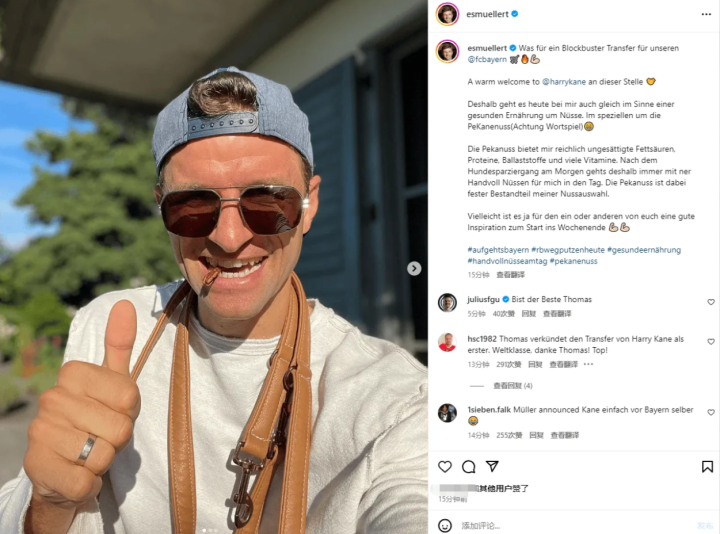Save the post with the bookmark icon
Image resolution: width=720 pixels, height=534 pixels.
coord(707,467)
